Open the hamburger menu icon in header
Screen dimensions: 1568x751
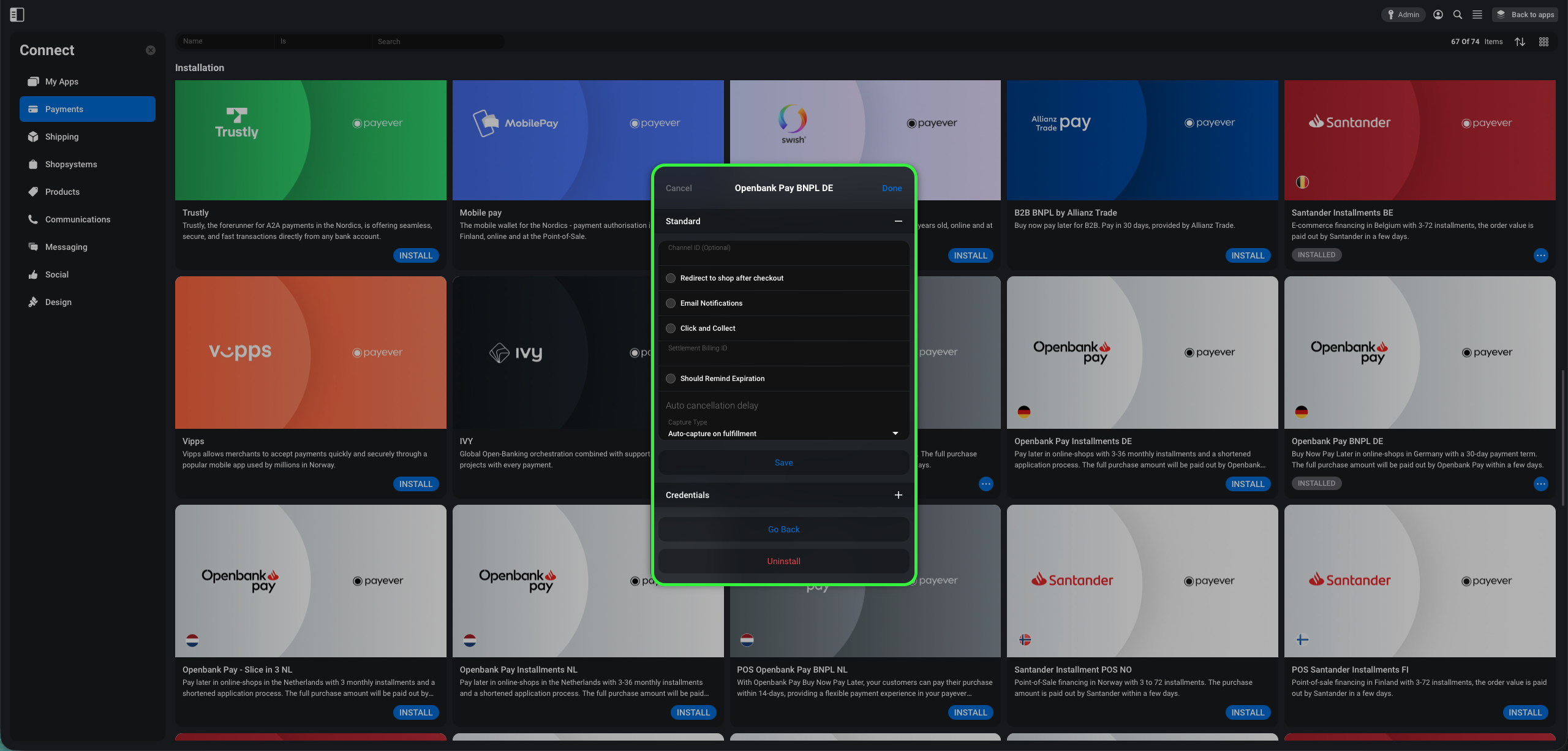[1477, 15]
